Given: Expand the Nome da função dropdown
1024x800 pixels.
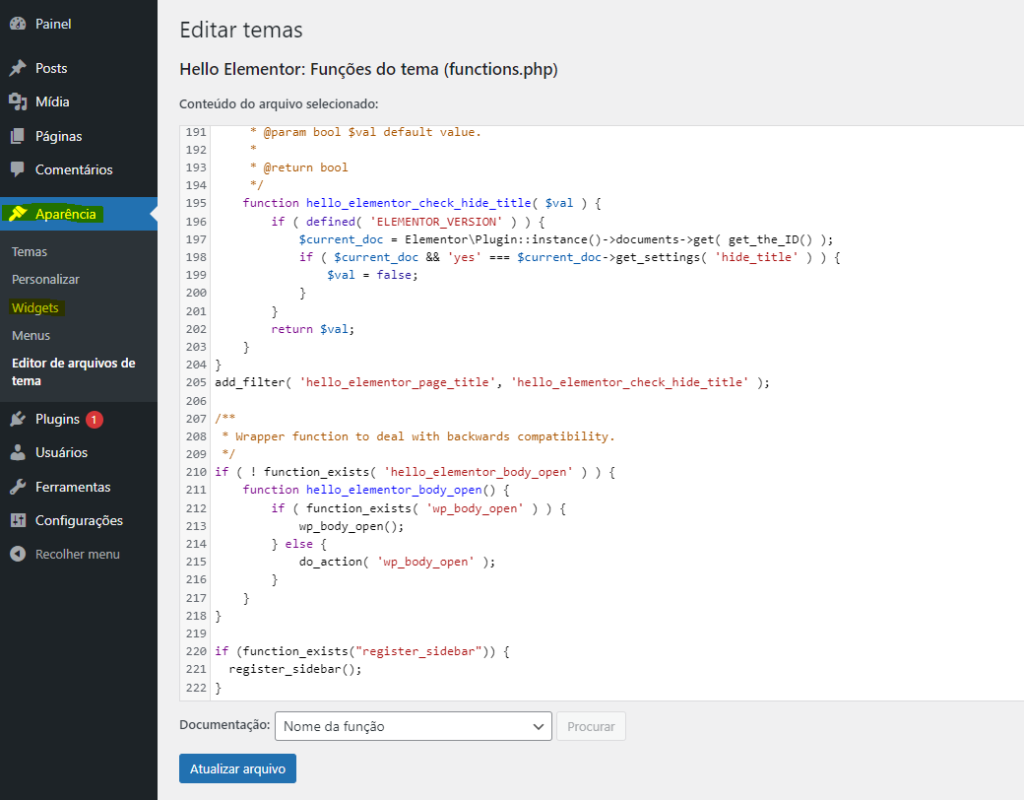Looking at the screenshot, I should coord(413,726).
